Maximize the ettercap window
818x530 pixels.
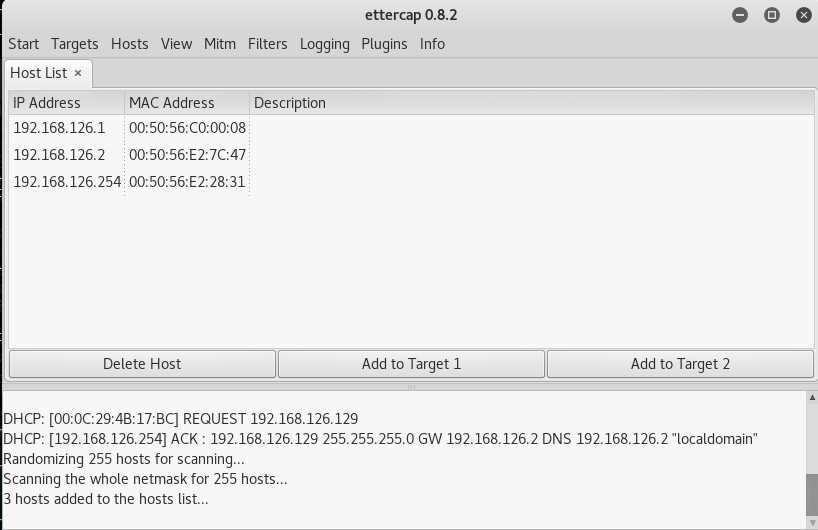click(x=772, y=15)
